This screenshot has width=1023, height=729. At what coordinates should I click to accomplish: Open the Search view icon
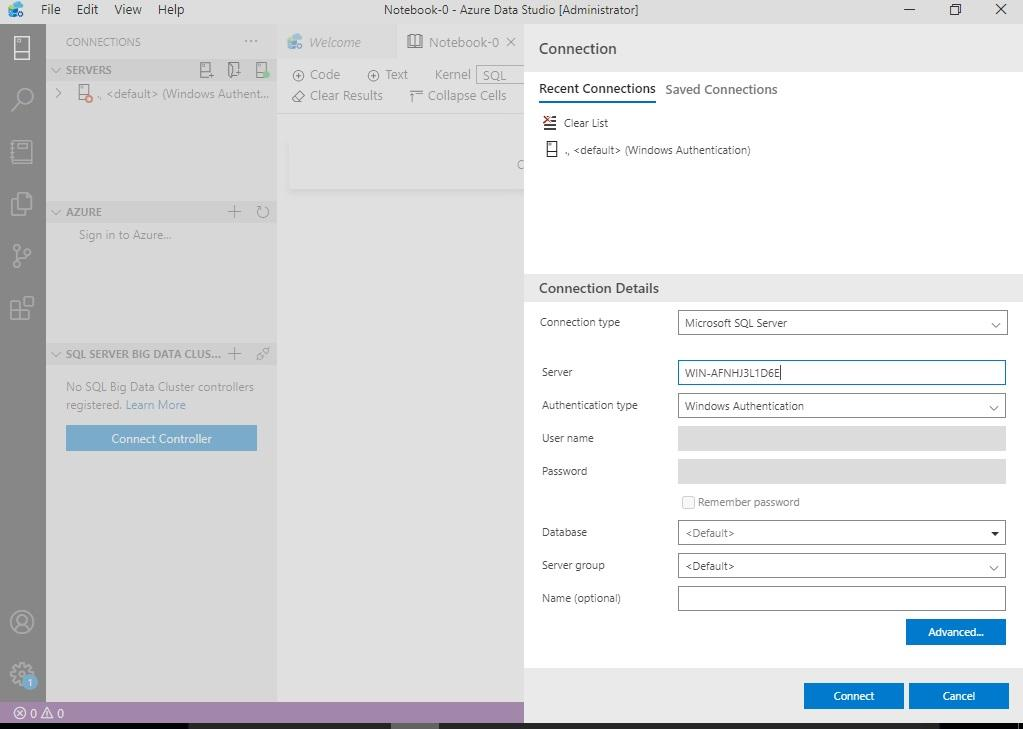click(22, 100)
